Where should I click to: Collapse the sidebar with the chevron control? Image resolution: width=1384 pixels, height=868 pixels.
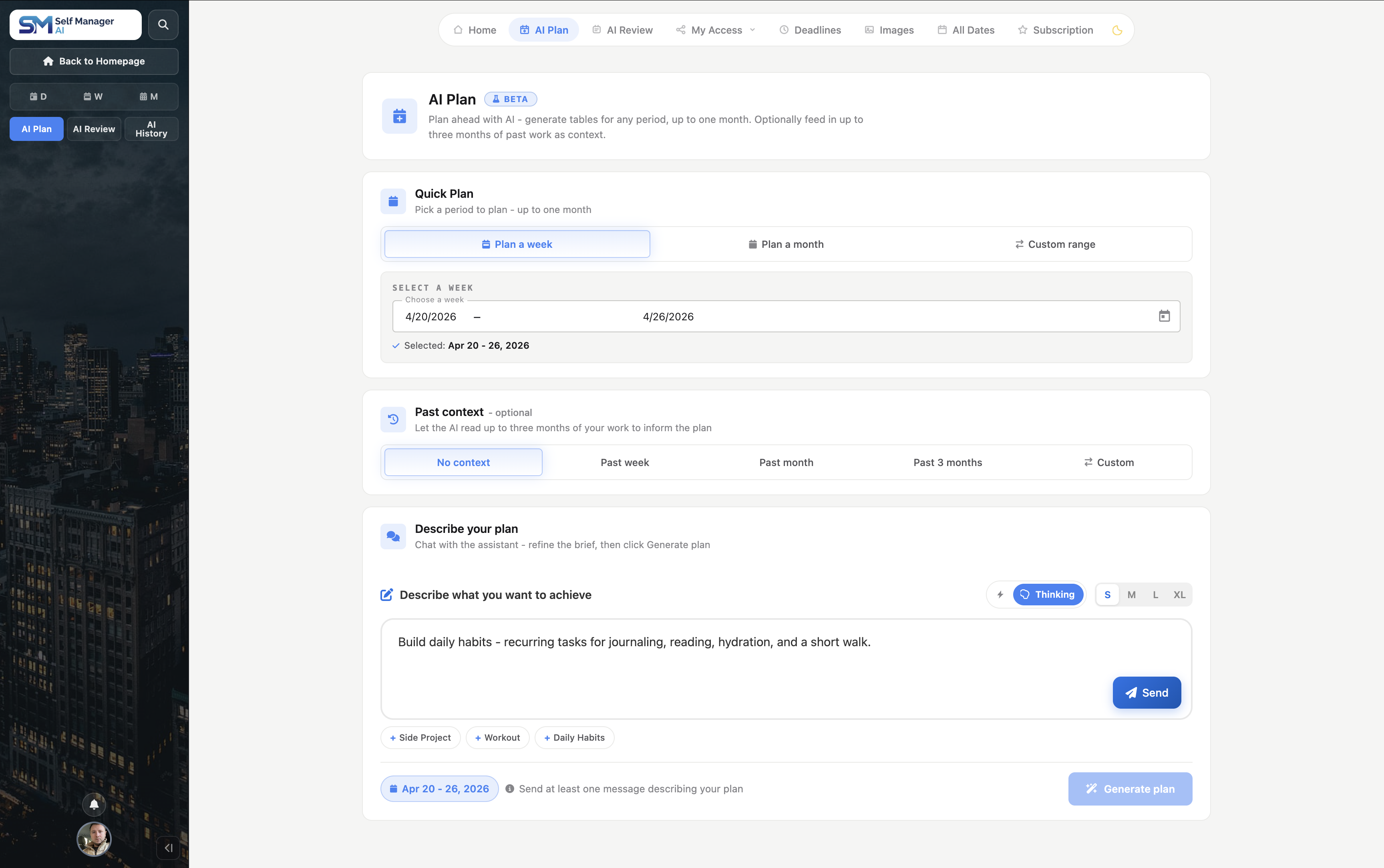tap(169, 847)
